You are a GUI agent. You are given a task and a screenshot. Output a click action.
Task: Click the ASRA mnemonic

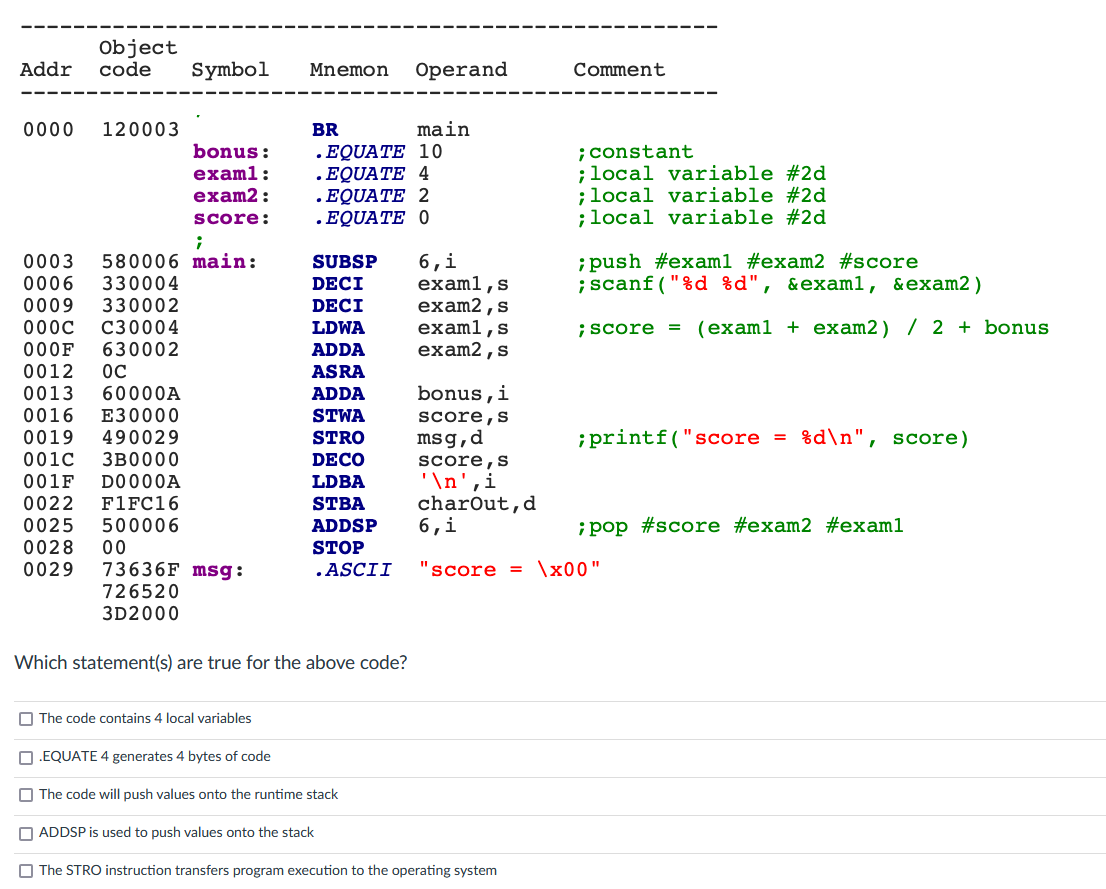338,372
